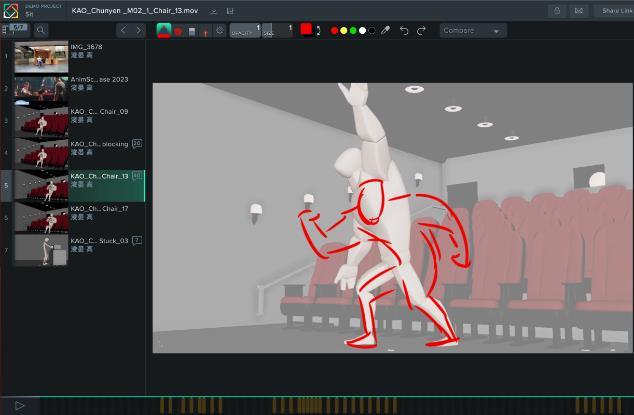The height and width of the screenshot is (415, 634).
Task: Click the Share Link button
Action: [x=616, y=11]
